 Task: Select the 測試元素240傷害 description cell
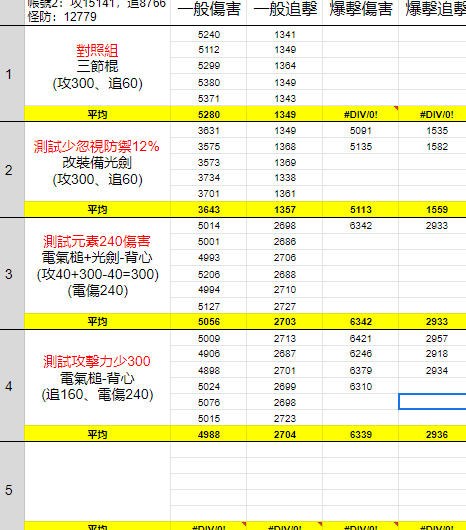pos(97,266)
